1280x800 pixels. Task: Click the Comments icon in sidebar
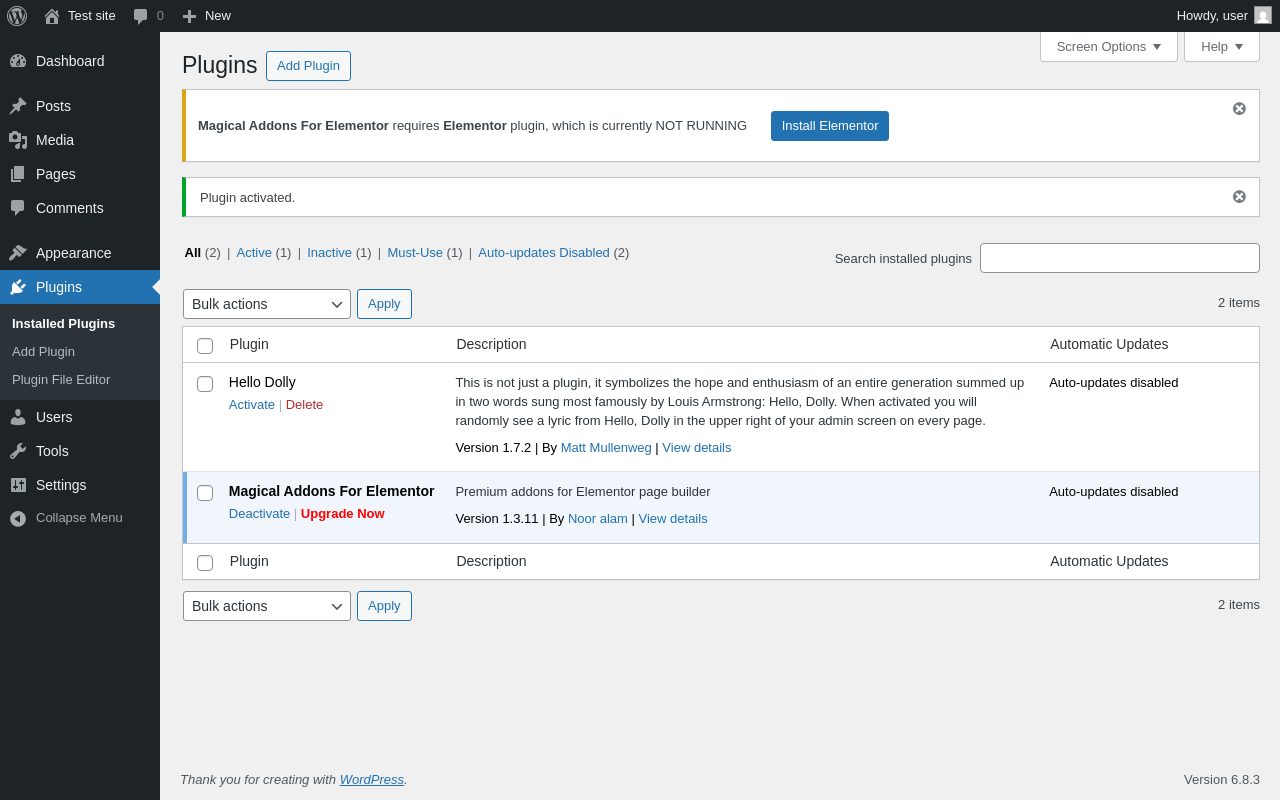tap(18, 208)
